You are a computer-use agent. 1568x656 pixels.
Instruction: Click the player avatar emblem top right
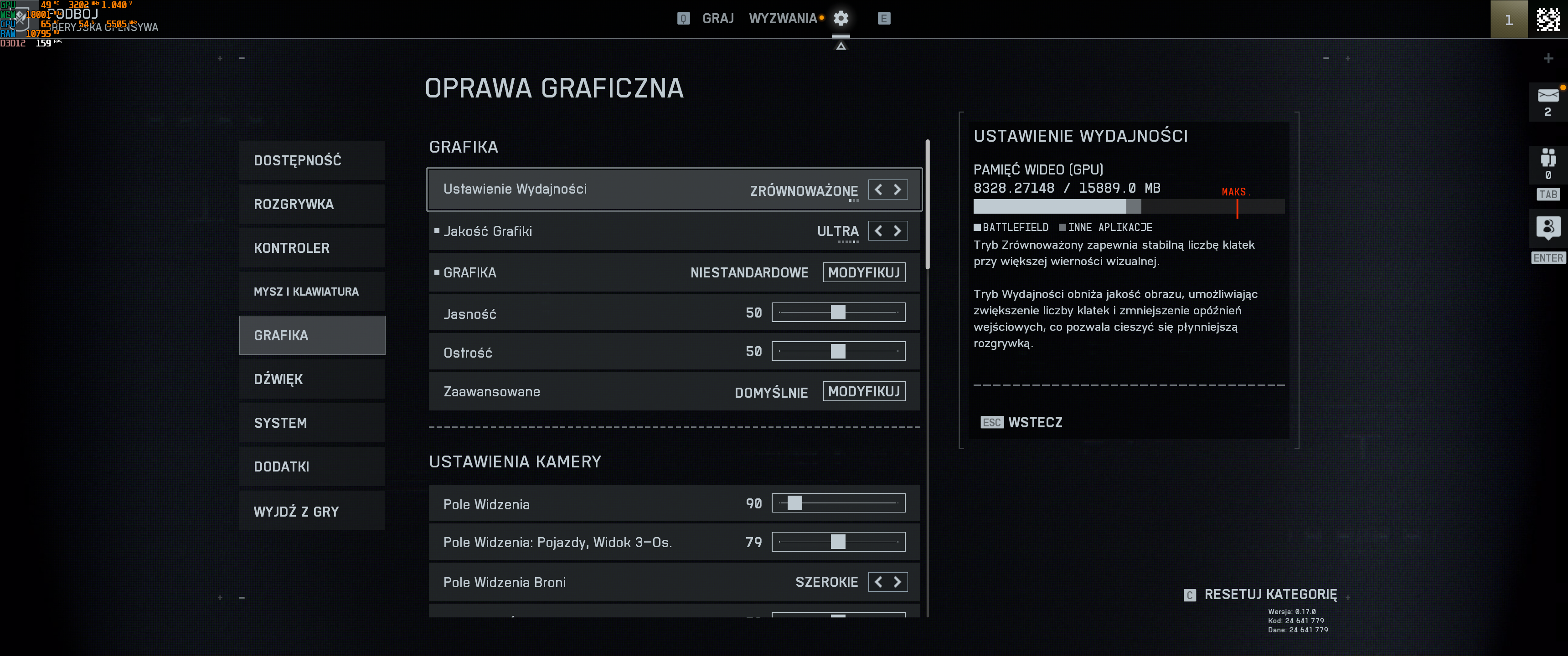click(x=1548, y=19)
